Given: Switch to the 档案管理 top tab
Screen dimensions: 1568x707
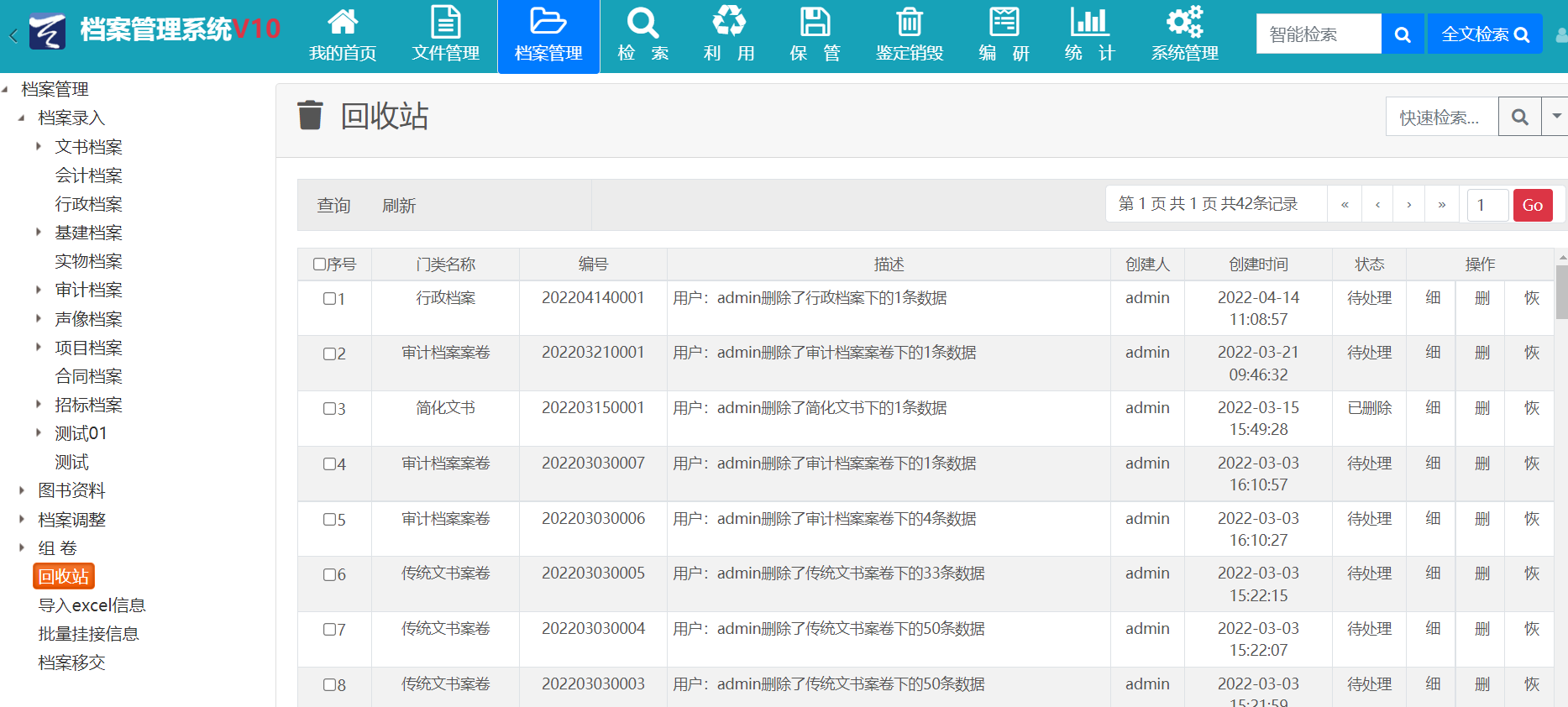Looking at the screenshot, I should click(548, 37).
